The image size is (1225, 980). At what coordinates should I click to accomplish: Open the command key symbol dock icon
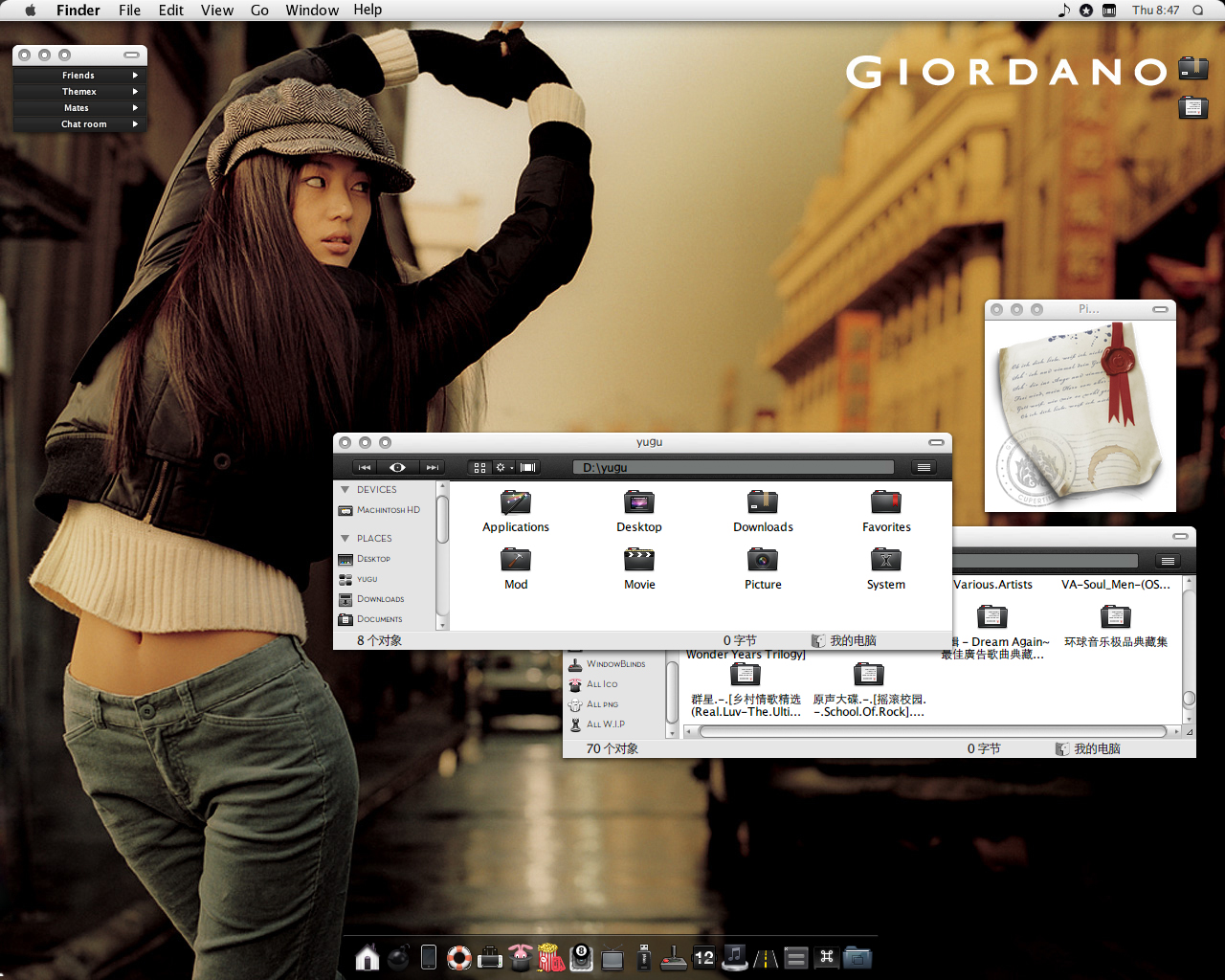click(827, 957)
